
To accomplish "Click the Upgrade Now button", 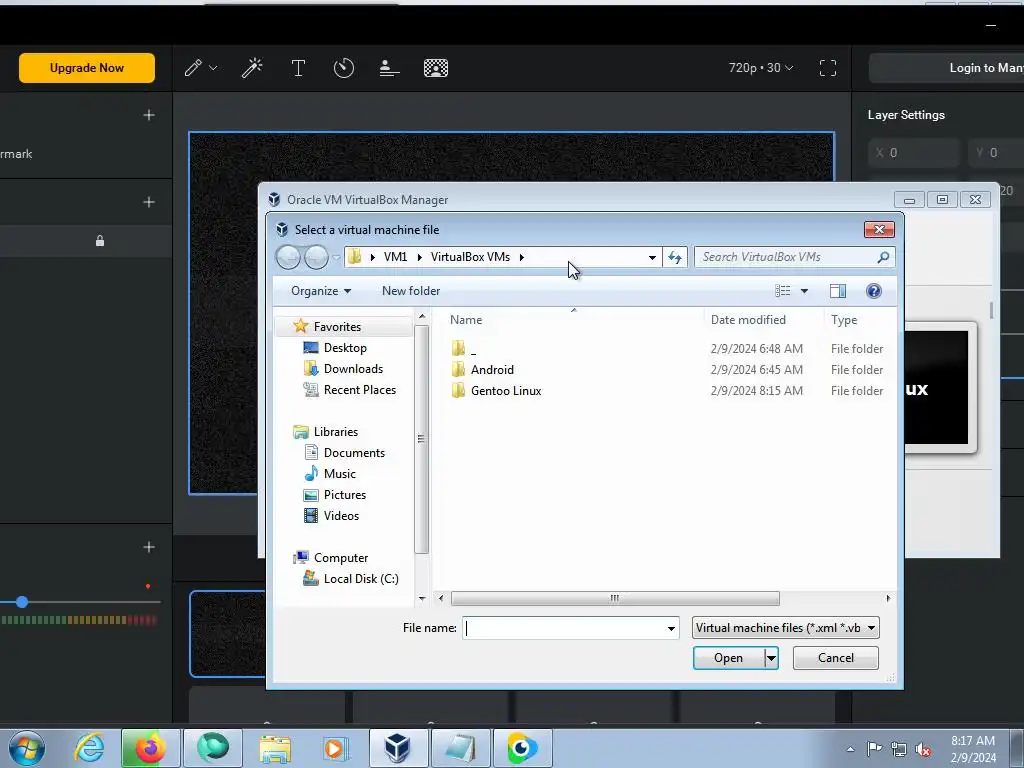I will [x=87, y=68].
